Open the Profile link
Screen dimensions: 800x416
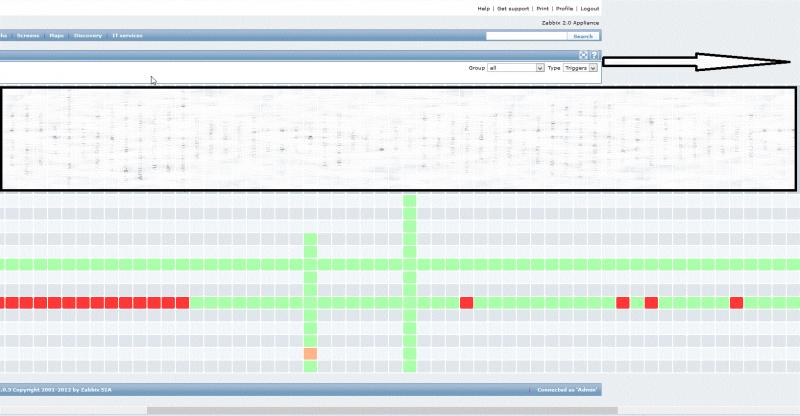coord(564,9)
